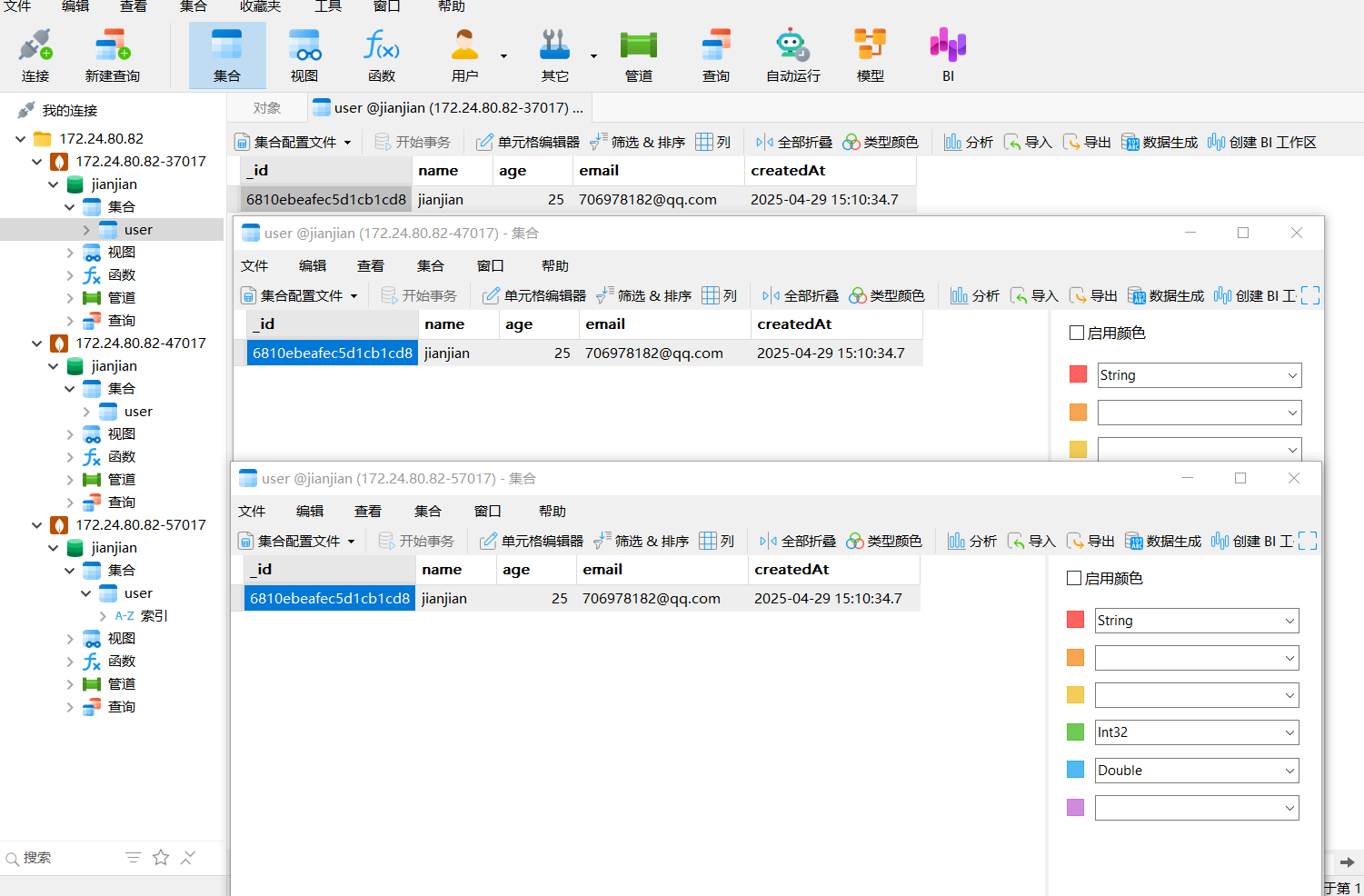Open the 管道 pipeline toolbar icon

(639, 55)
